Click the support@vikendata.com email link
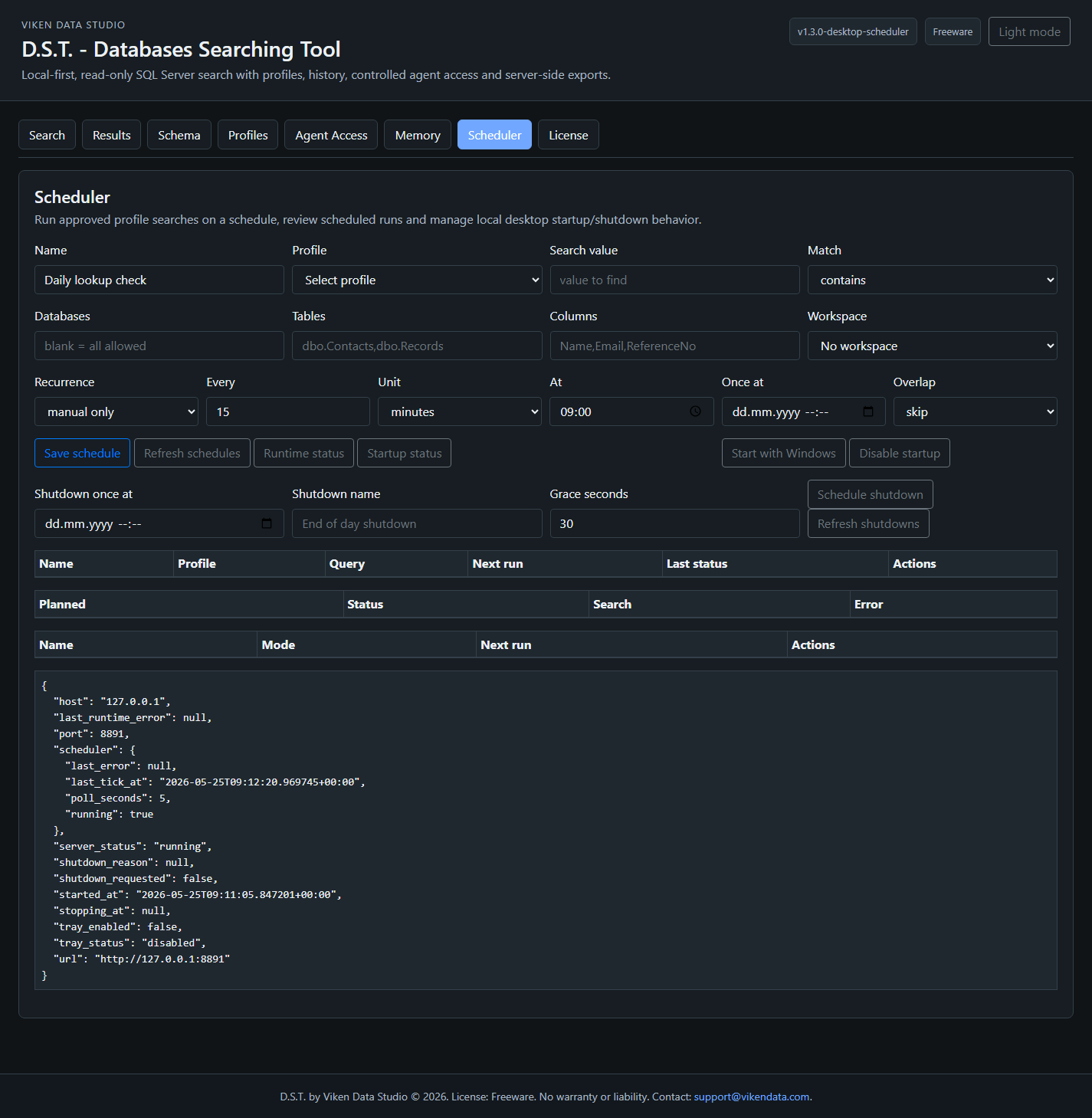 (752, 1097)
